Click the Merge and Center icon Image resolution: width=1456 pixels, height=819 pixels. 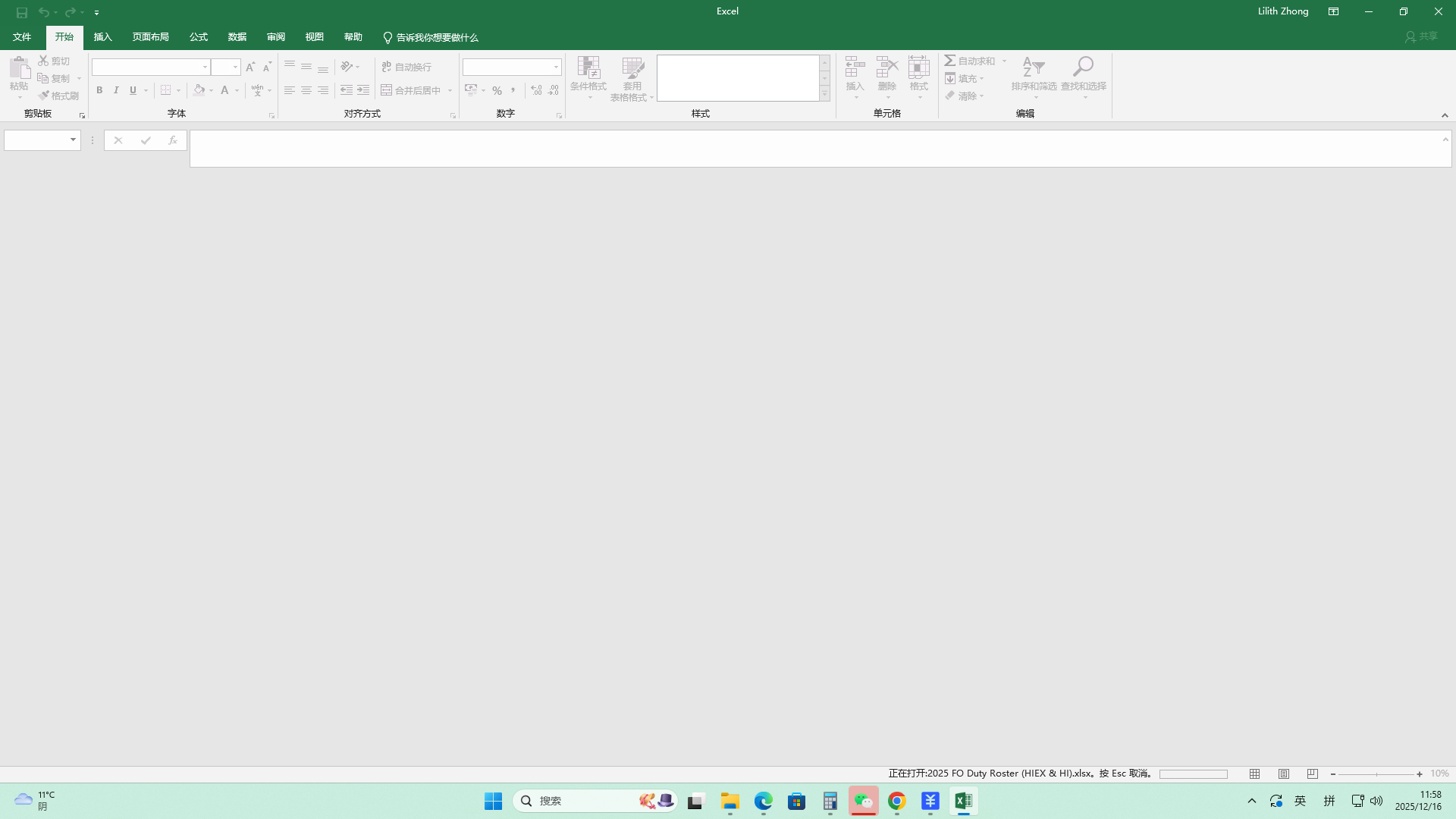[387, 90]
